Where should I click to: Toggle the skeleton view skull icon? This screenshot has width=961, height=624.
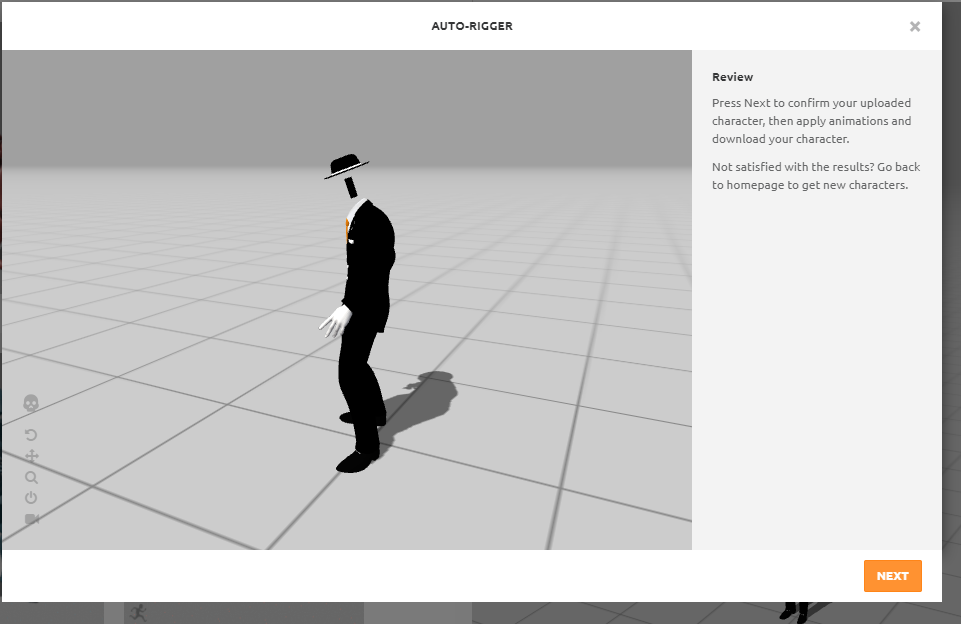point(31,403)
